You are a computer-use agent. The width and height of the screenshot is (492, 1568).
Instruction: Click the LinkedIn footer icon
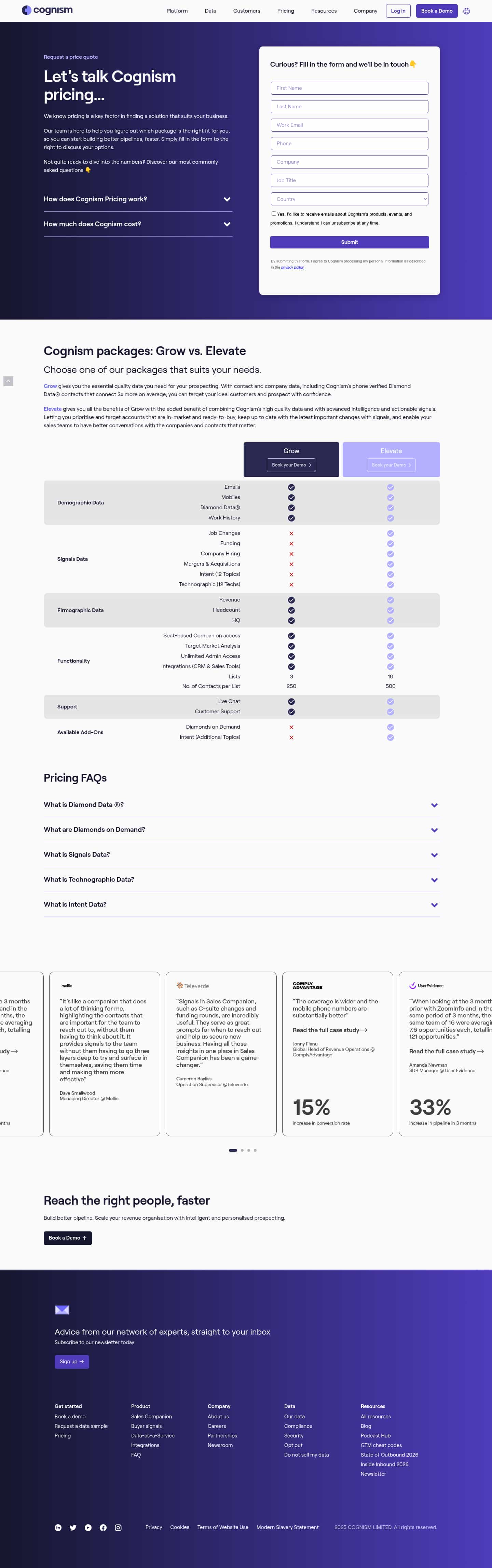tap(58, 1527)
